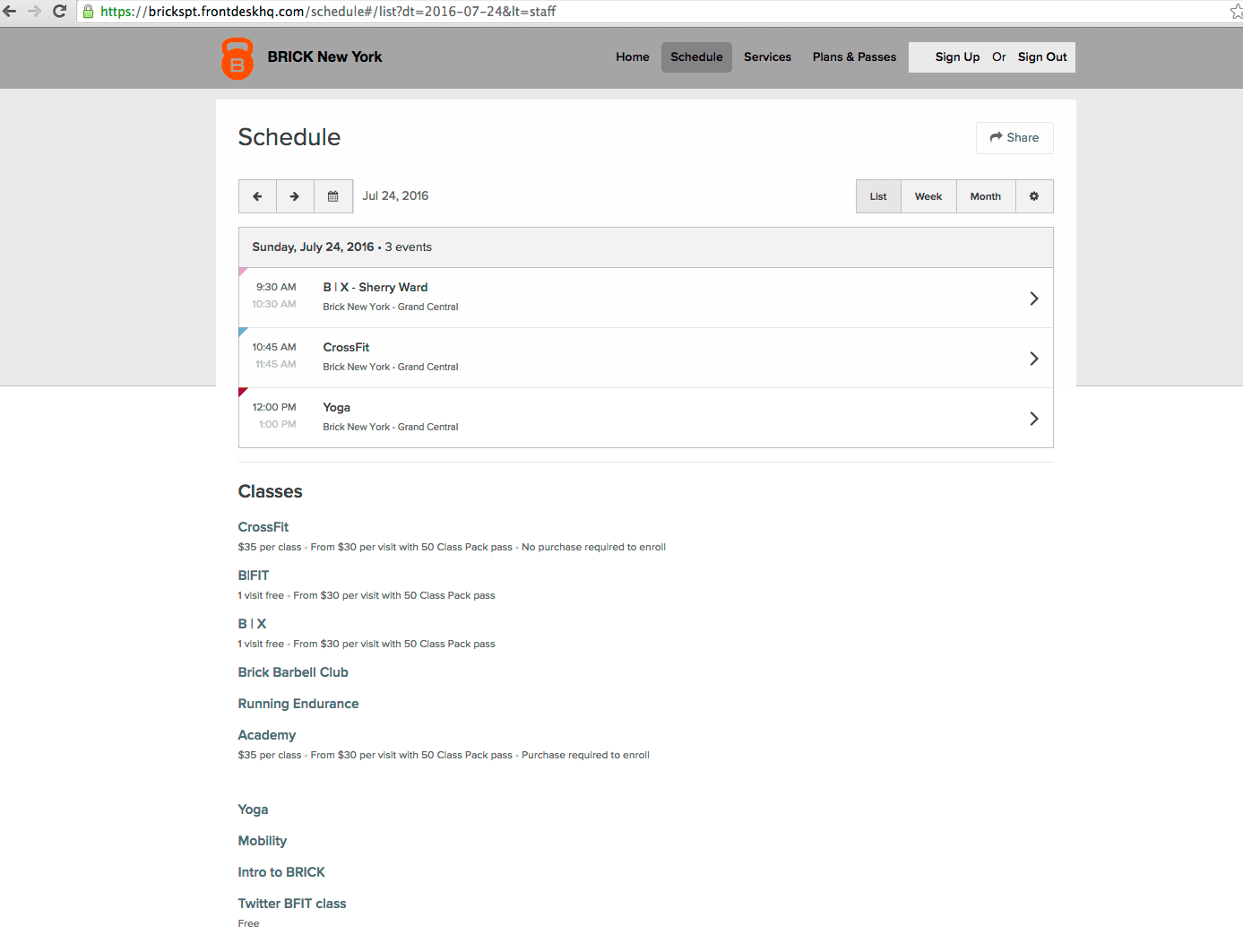This screenshot has height=952, width=1243.
Task: Open the B | X class link
Action: pyautogui.click(x=252, y=624)
